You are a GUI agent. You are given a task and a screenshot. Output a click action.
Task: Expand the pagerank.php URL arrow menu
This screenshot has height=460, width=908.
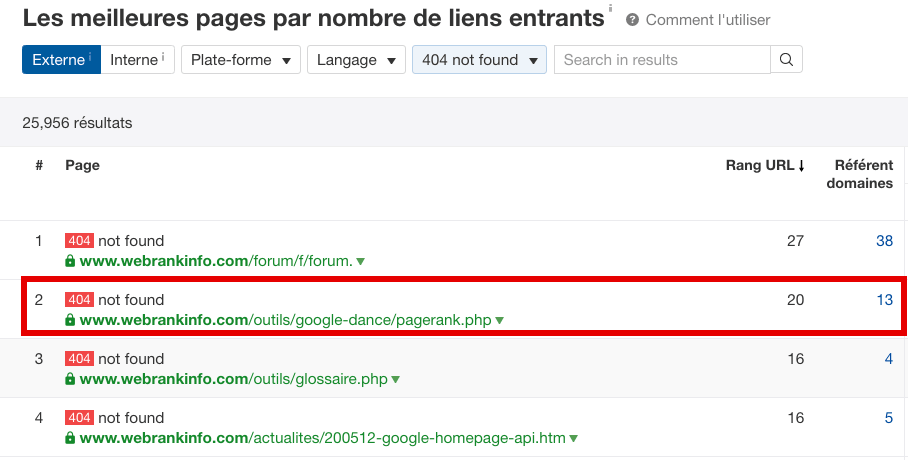click(x=500, y=320)
